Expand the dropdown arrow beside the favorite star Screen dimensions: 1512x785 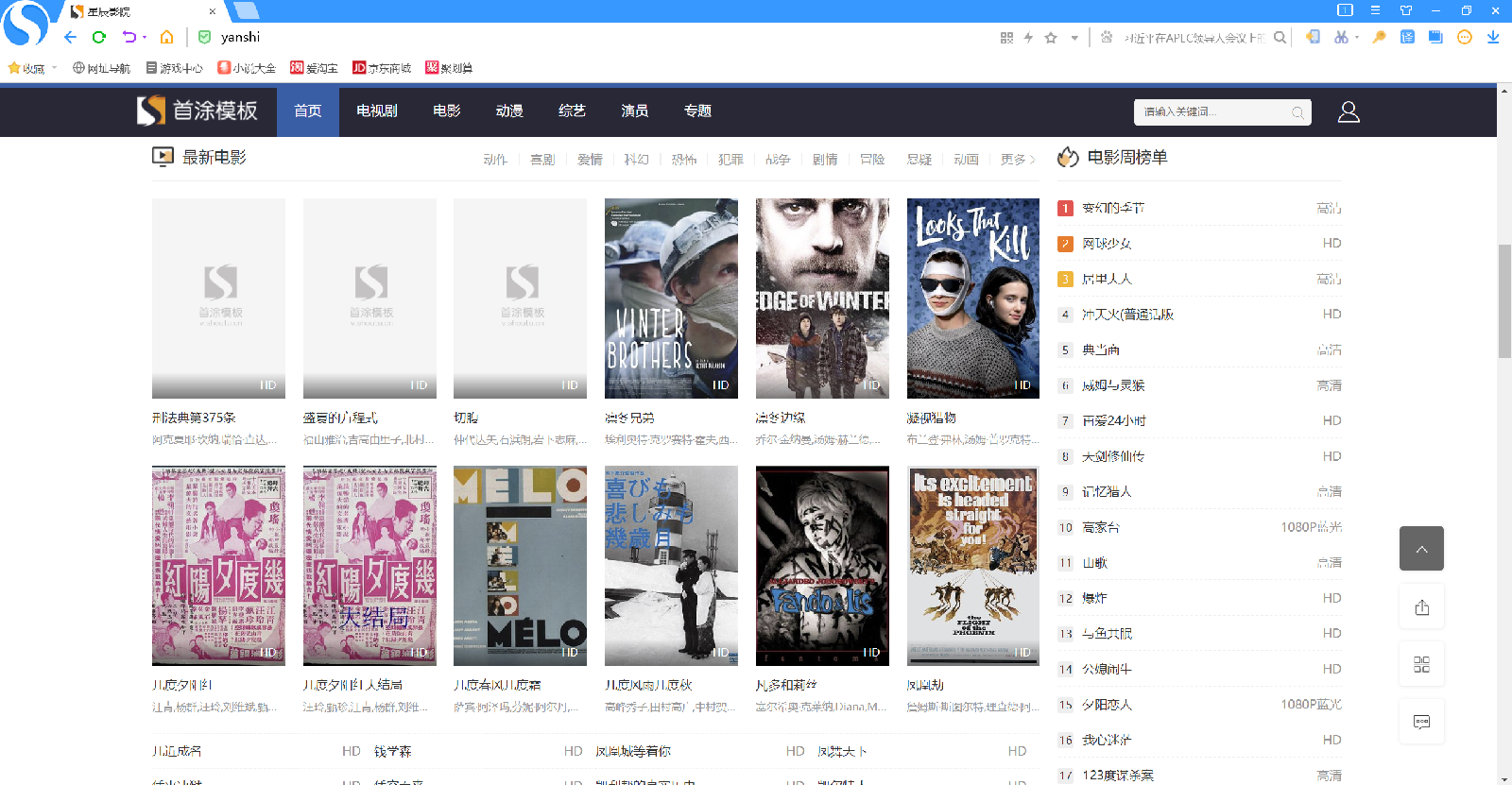click(x=1074, y=38)
